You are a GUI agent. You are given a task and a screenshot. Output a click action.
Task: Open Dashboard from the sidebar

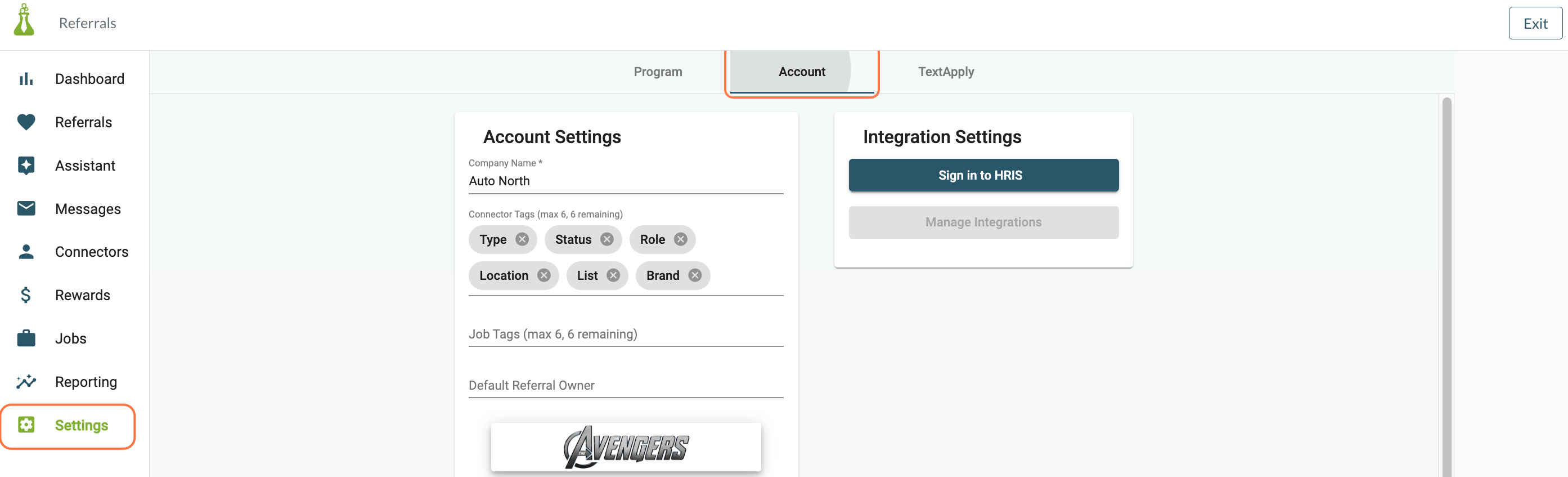(74, 79)
